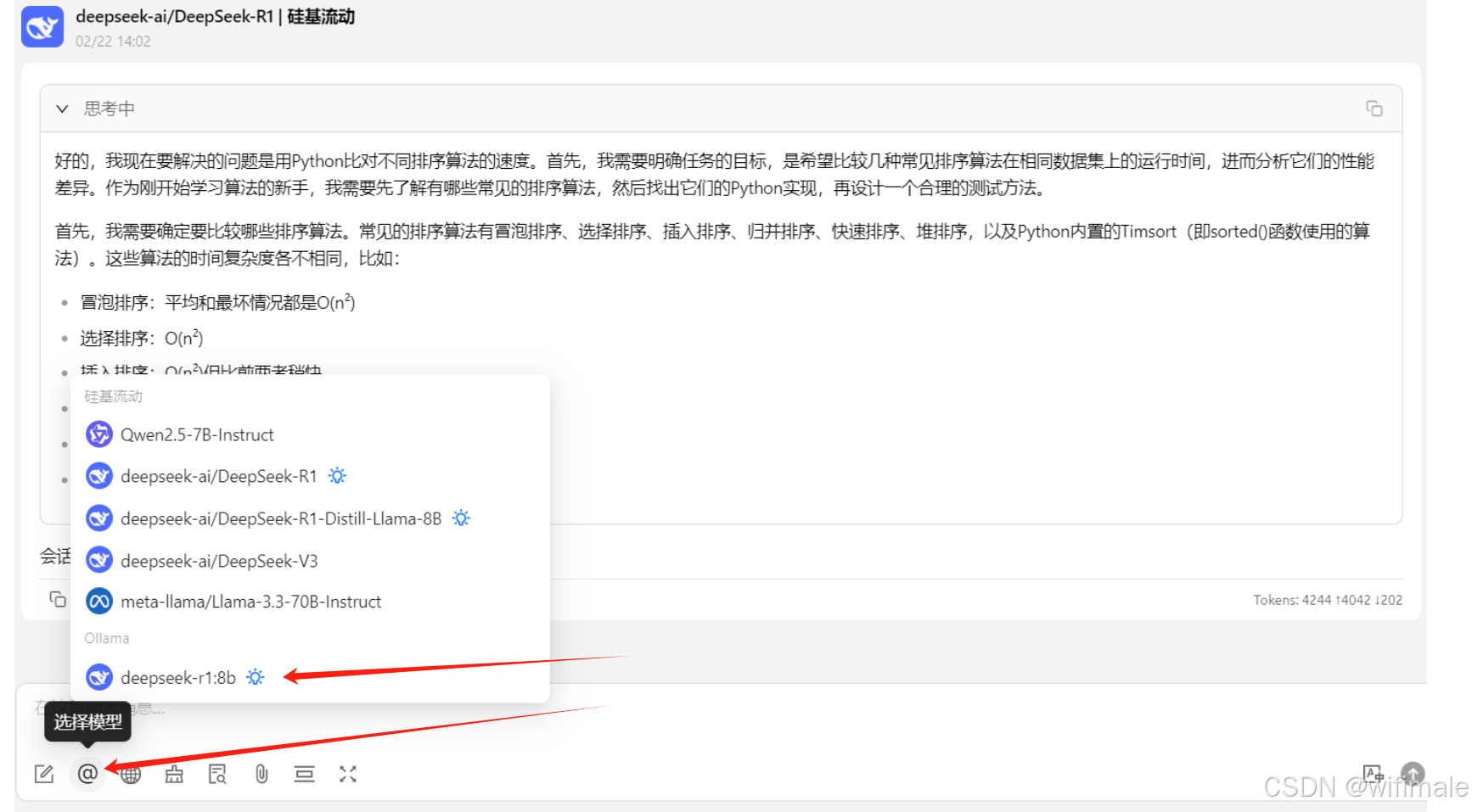The image size is (1472, 812).
Task: Click the copy icon below the message
Action: (x=58, y=599)
